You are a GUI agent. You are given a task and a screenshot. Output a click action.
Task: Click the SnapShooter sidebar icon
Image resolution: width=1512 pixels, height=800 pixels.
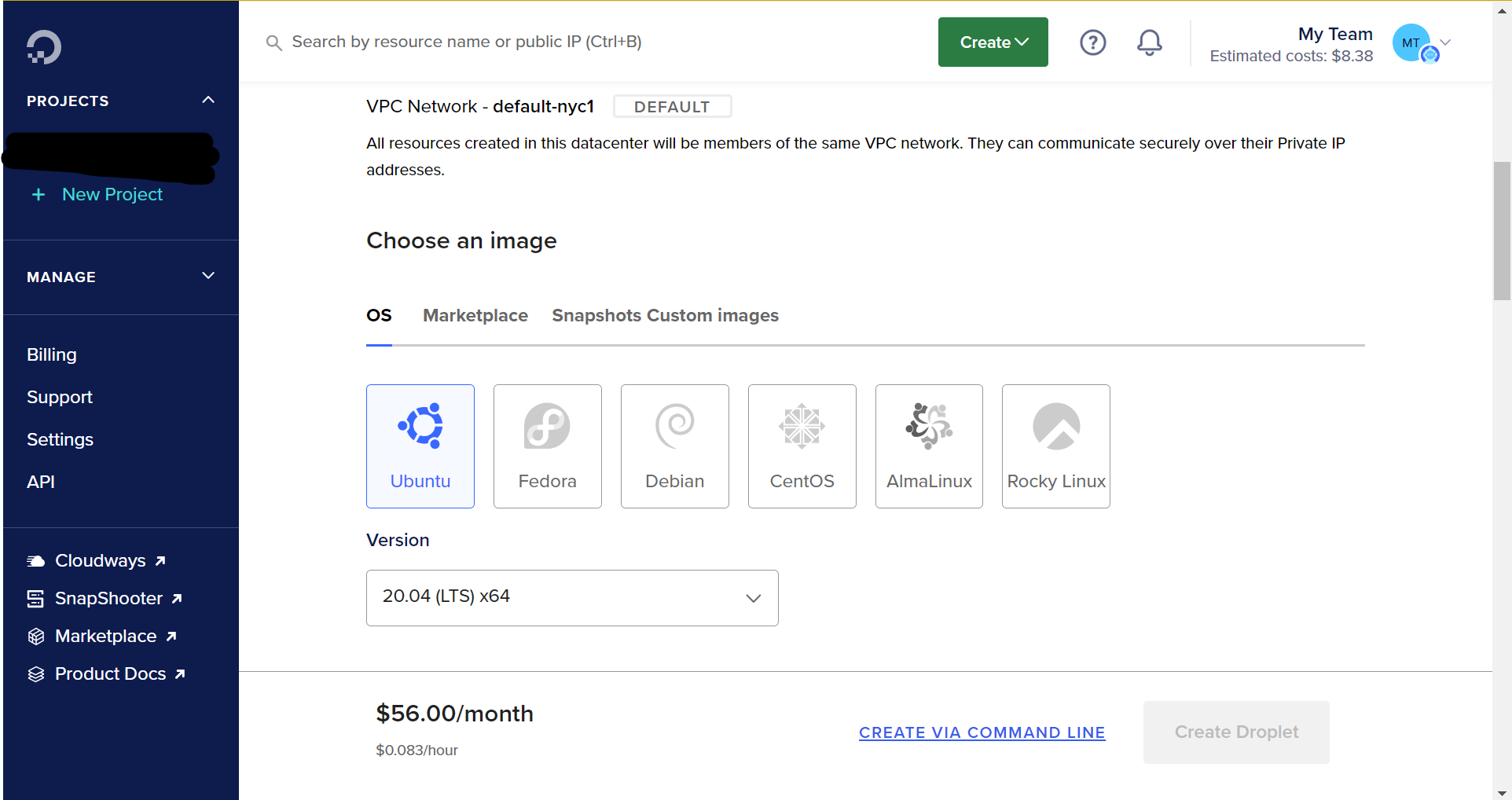click(35, 599)
